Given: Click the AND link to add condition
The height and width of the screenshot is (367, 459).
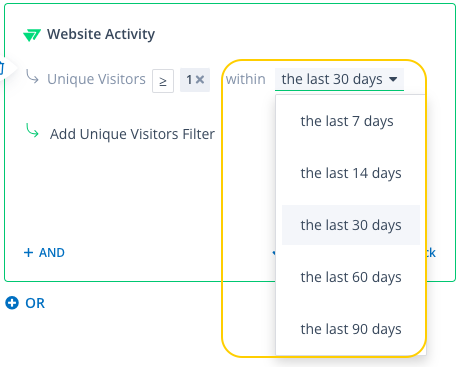Looking at the screenshot, I should coord(52,253).
